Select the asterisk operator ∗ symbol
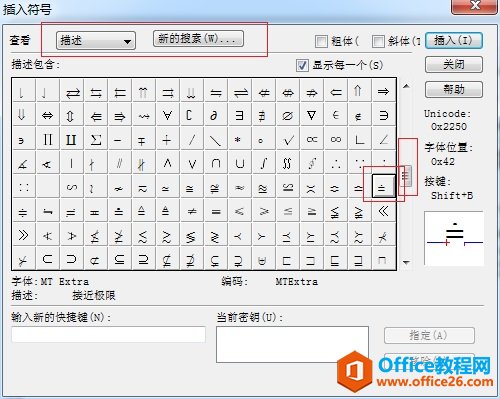Screen dimensions: 500x399 click(239, 139)
